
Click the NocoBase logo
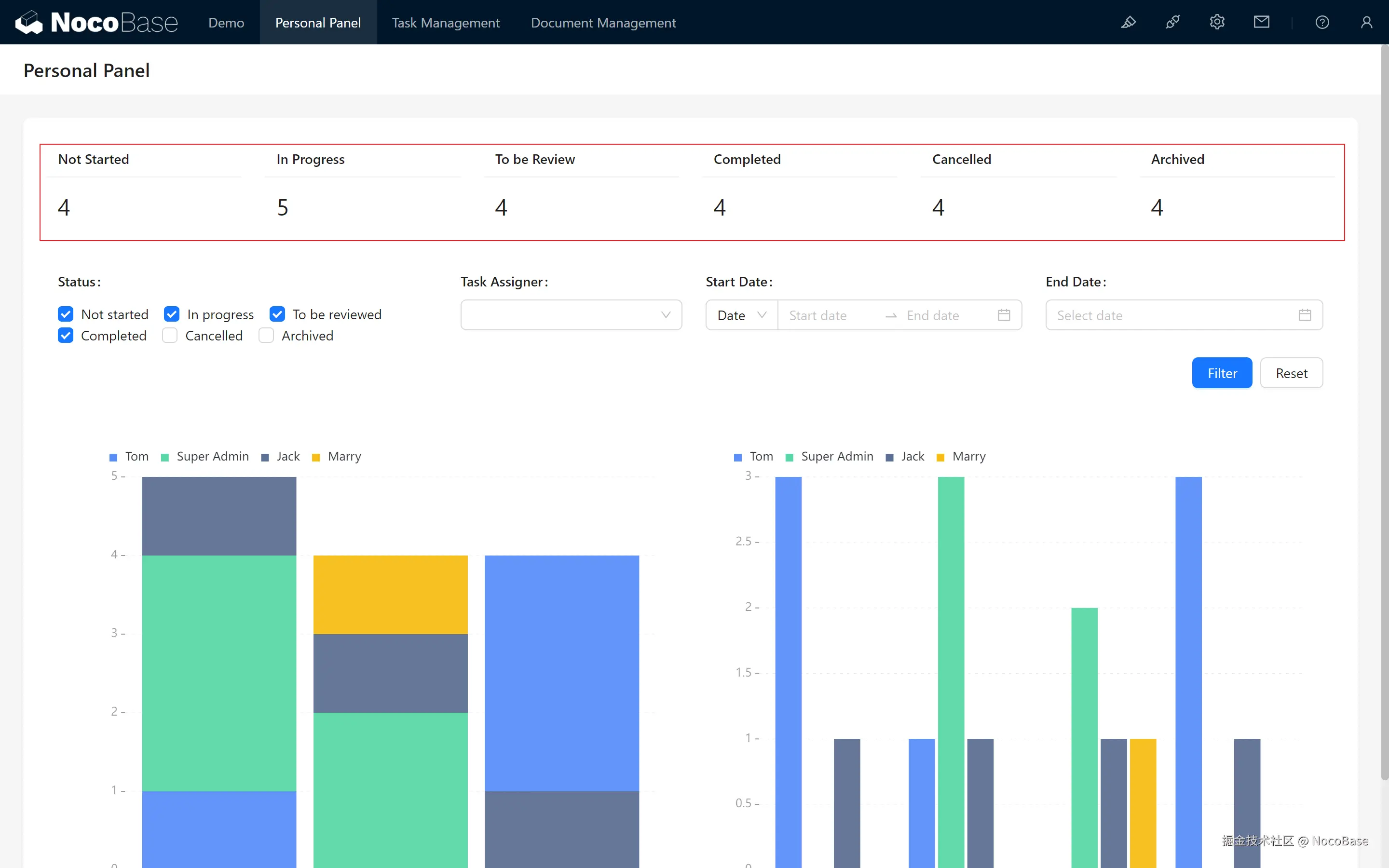point(96,22)
